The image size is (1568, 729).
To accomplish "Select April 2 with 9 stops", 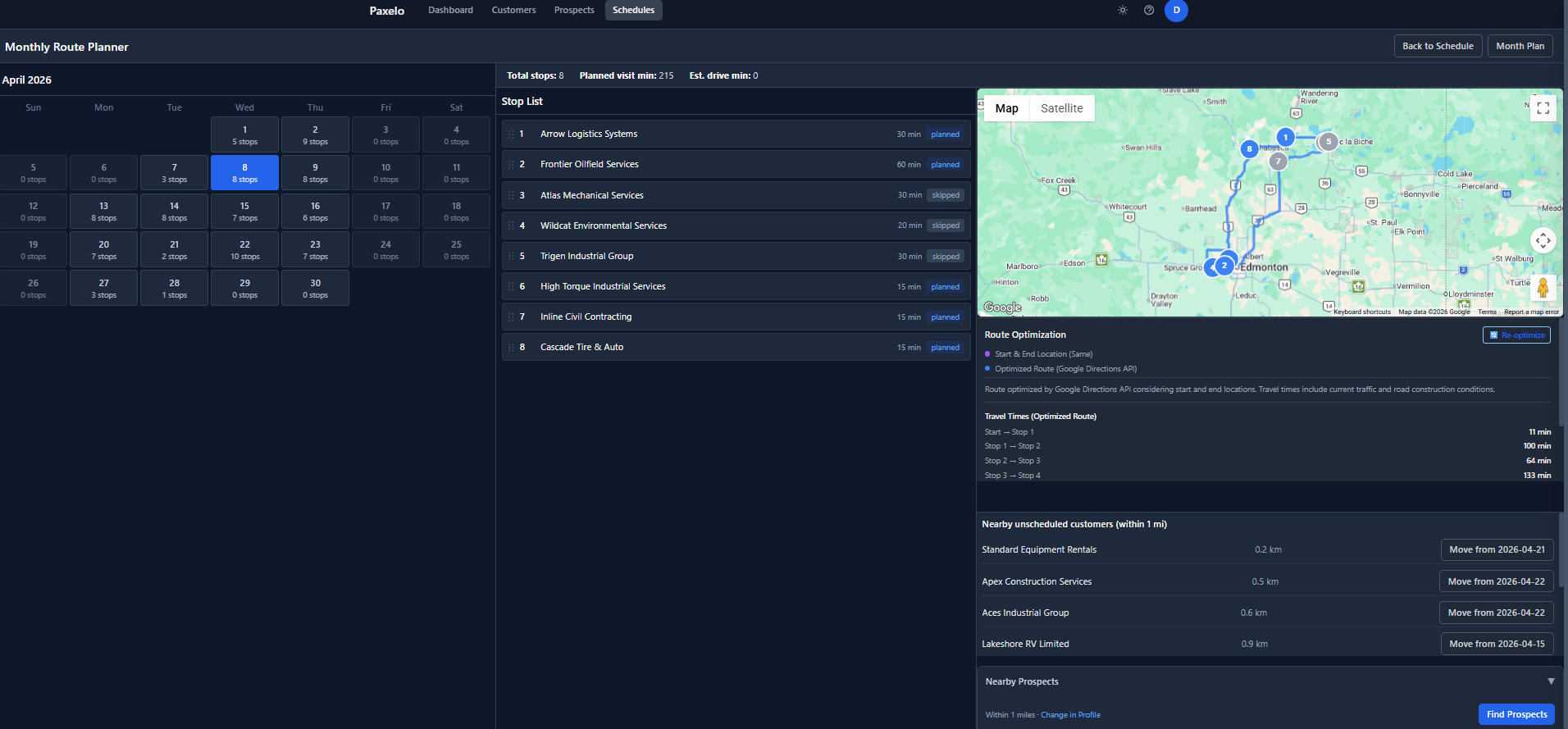I will [315, 134].
